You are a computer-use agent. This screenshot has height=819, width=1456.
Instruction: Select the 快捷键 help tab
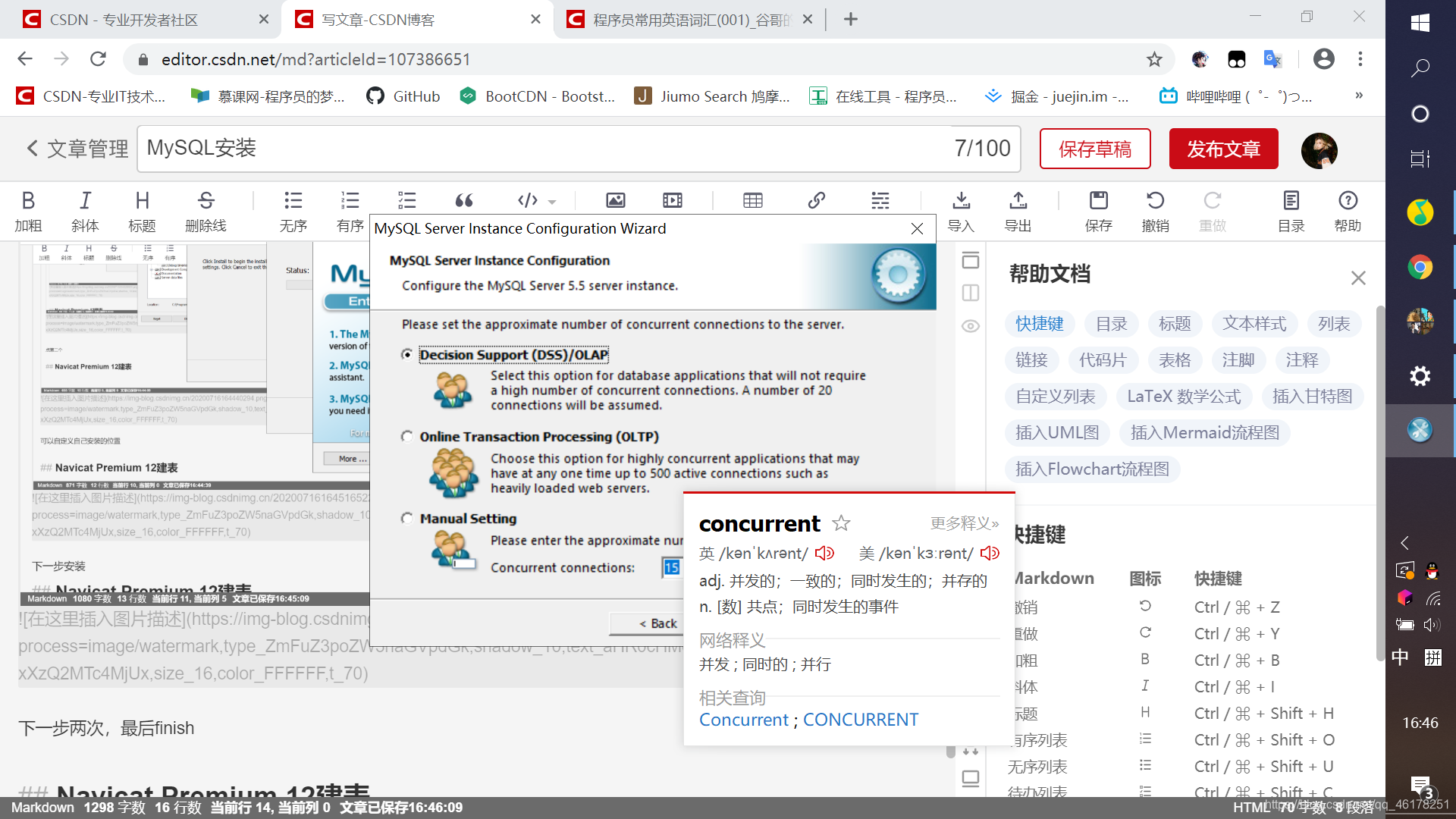point(1039,324)
